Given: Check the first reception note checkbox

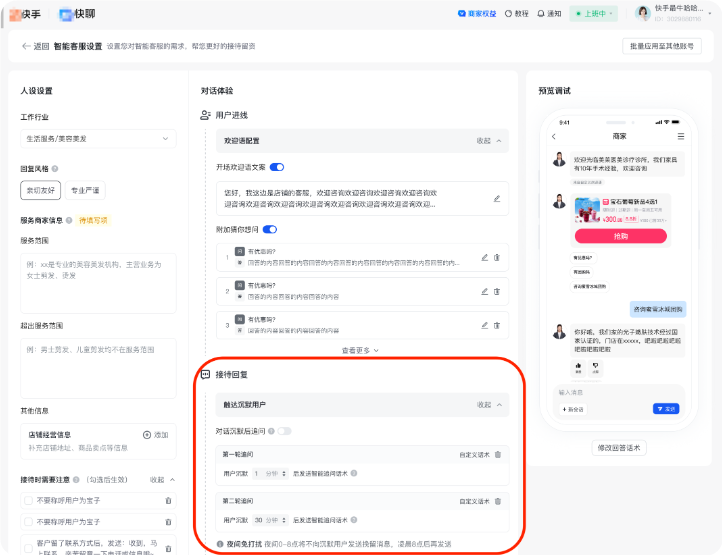Looking at the screenshot, I should tap(26, 500).
